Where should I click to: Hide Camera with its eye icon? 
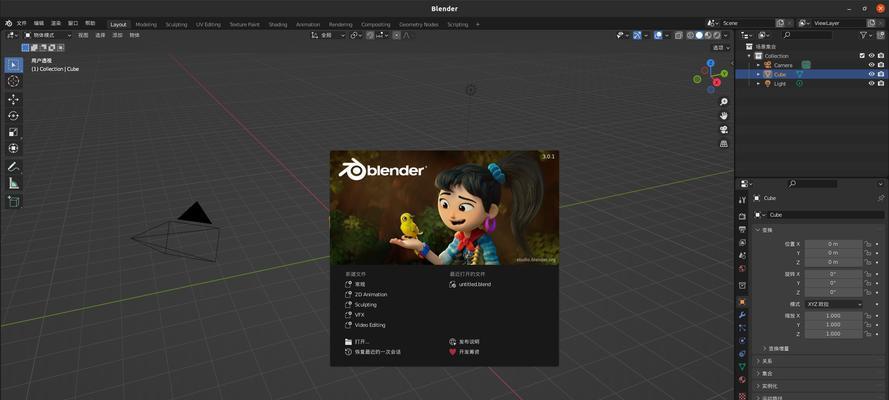click(871, 65)
